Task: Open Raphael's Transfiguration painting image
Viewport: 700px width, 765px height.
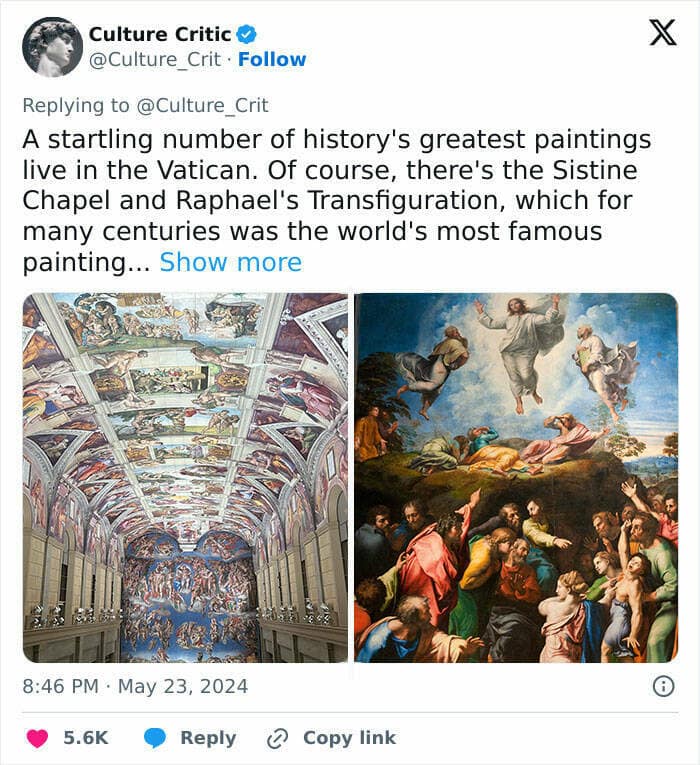Action: coord(516,477)
